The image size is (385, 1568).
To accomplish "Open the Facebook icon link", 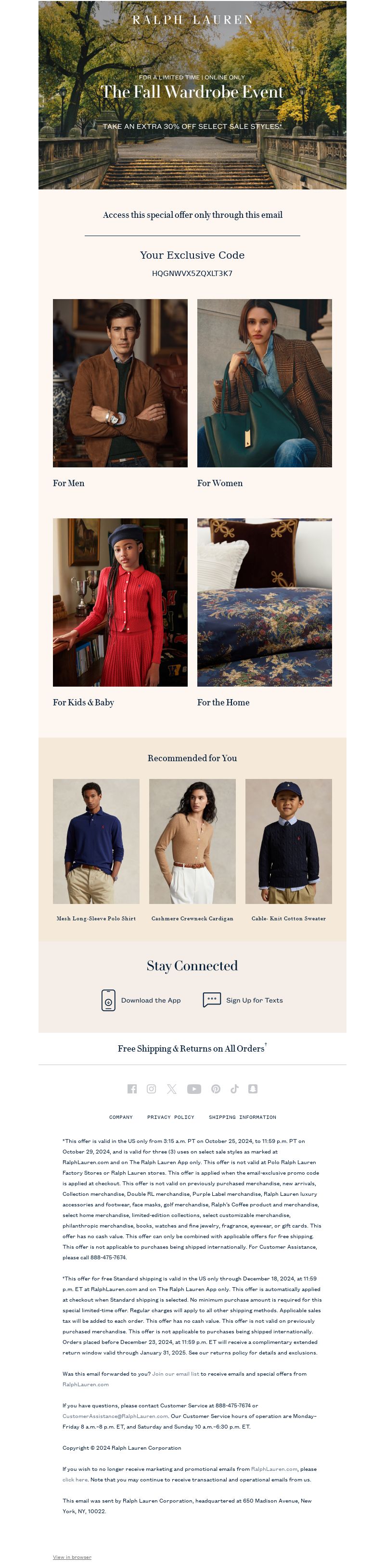I will coord(131,1089).
